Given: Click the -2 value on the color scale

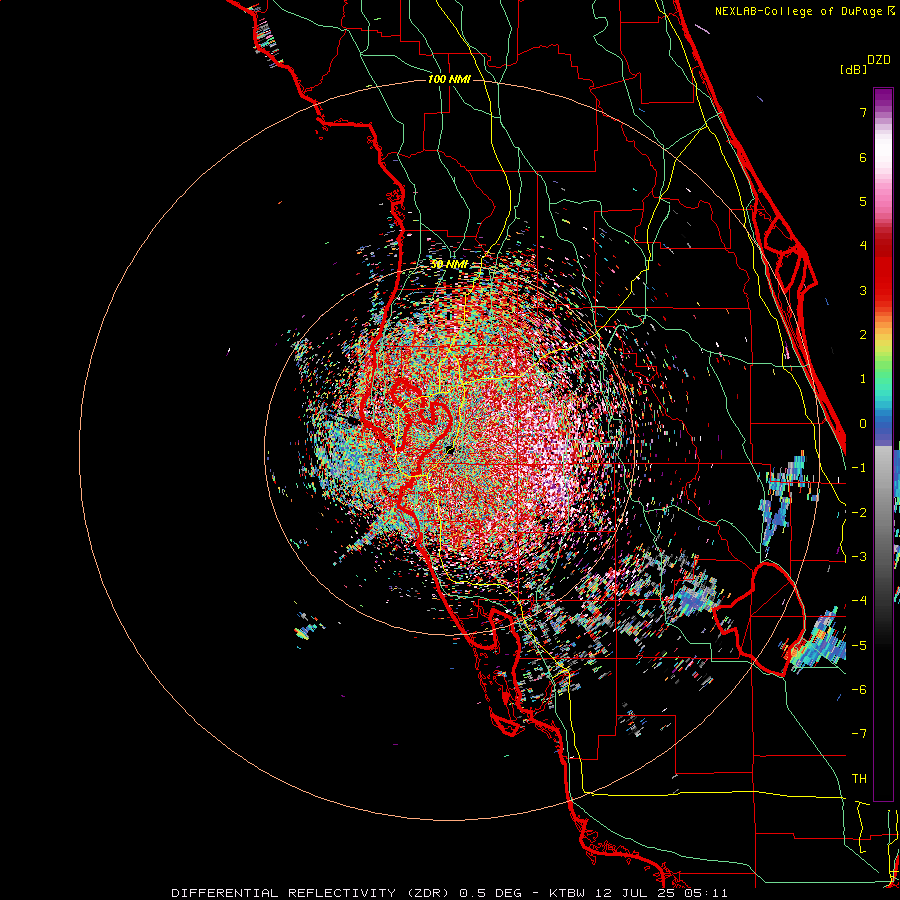Looking at the screenshot, I should [859, 512].
